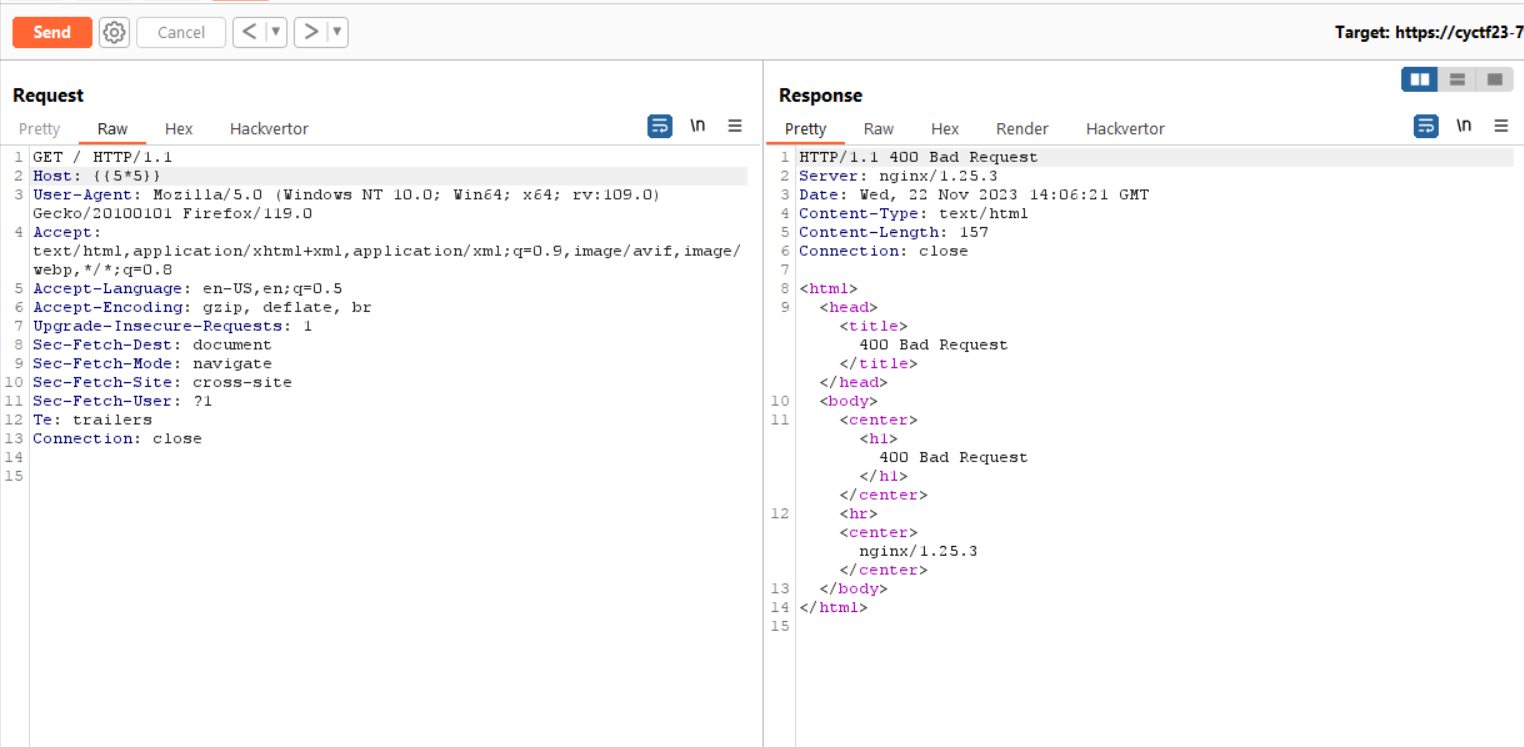Click the Te: trailers line
Screen dimensions: 1524x747
click(92, 420)
